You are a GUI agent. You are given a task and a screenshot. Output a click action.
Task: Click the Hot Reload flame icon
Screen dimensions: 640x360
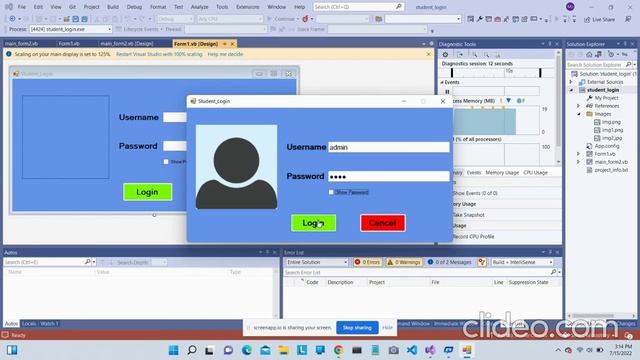pos(305,19)
